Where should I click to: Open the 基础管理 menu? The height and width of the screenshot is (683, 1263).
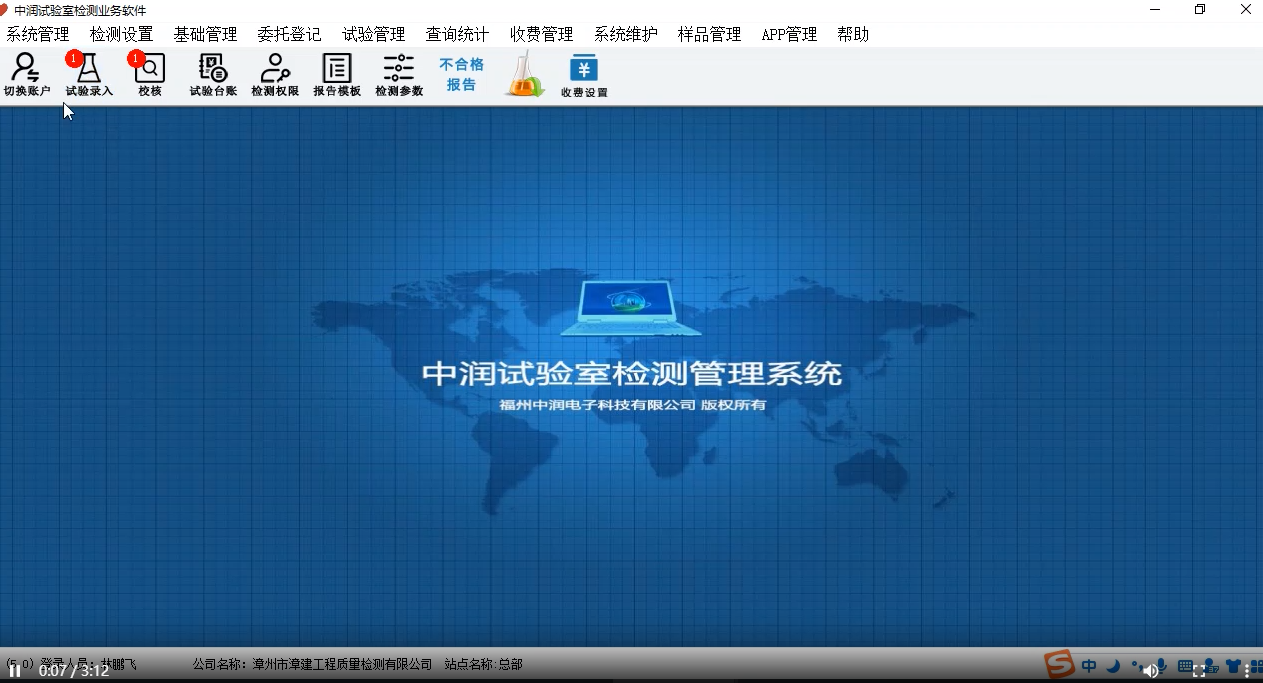(205, 34)
